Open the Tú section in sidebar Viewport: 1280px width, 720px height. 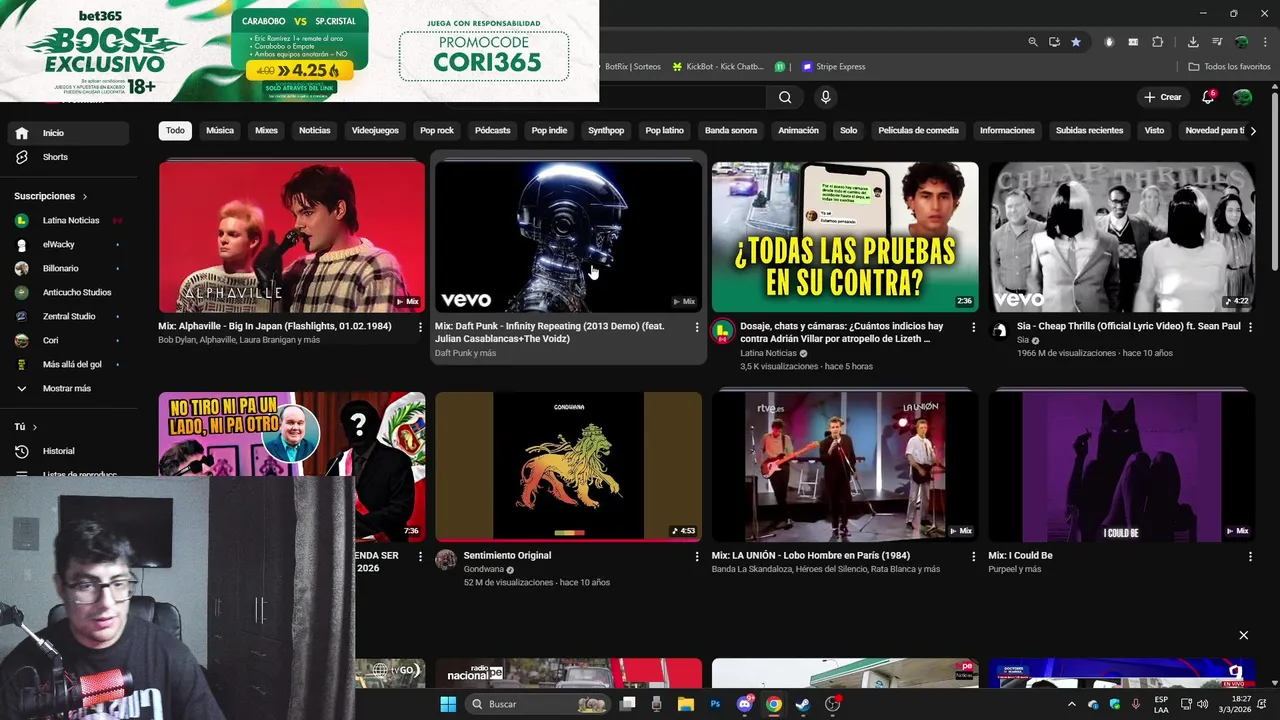(26, 427)
